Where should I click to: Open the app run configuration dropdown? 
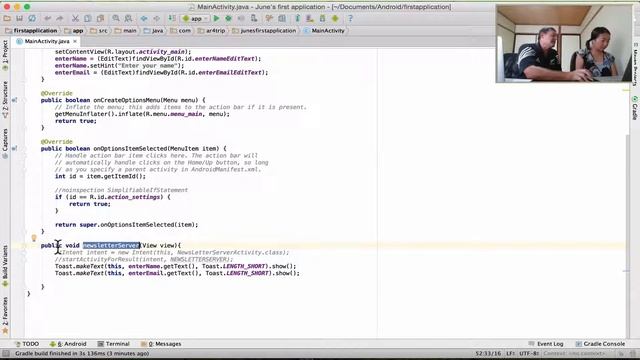point(195,18)
